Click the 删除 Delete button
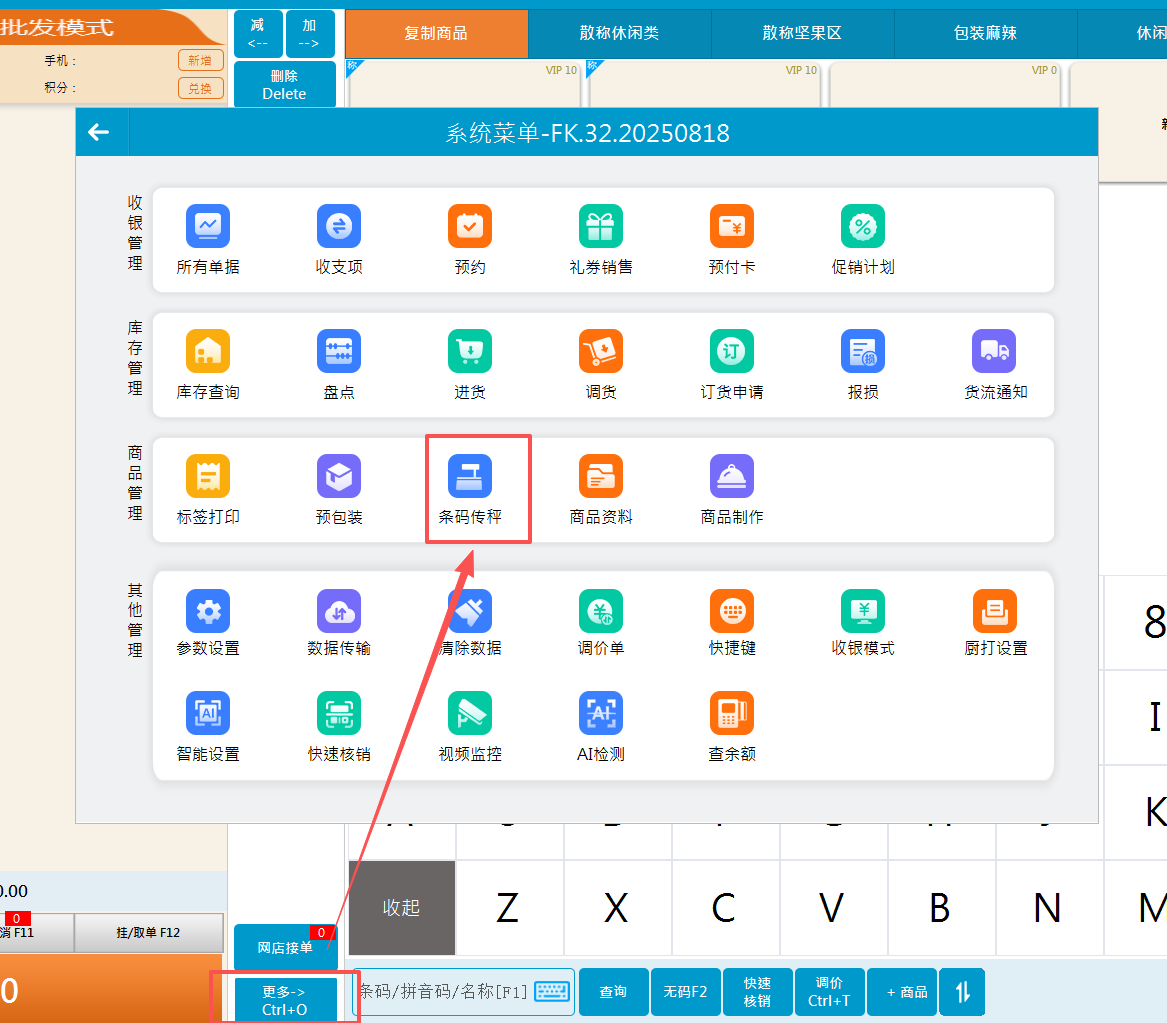 pyautogui.click(x=284, y=84)
